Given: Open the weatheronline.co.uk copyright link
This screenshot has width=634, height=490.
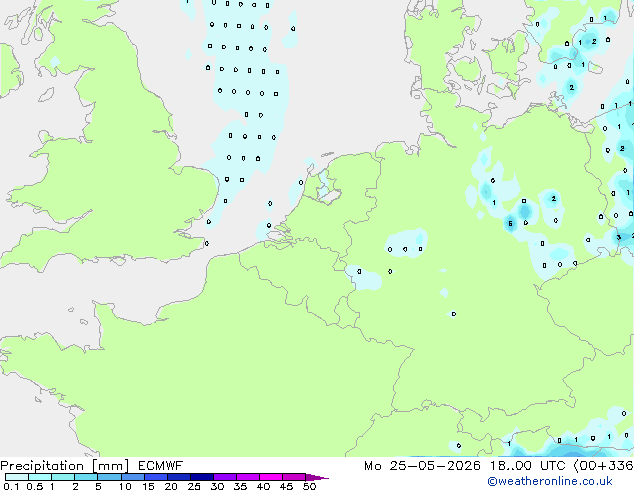Looking at the screenshot, I should (x=550, y=481).
